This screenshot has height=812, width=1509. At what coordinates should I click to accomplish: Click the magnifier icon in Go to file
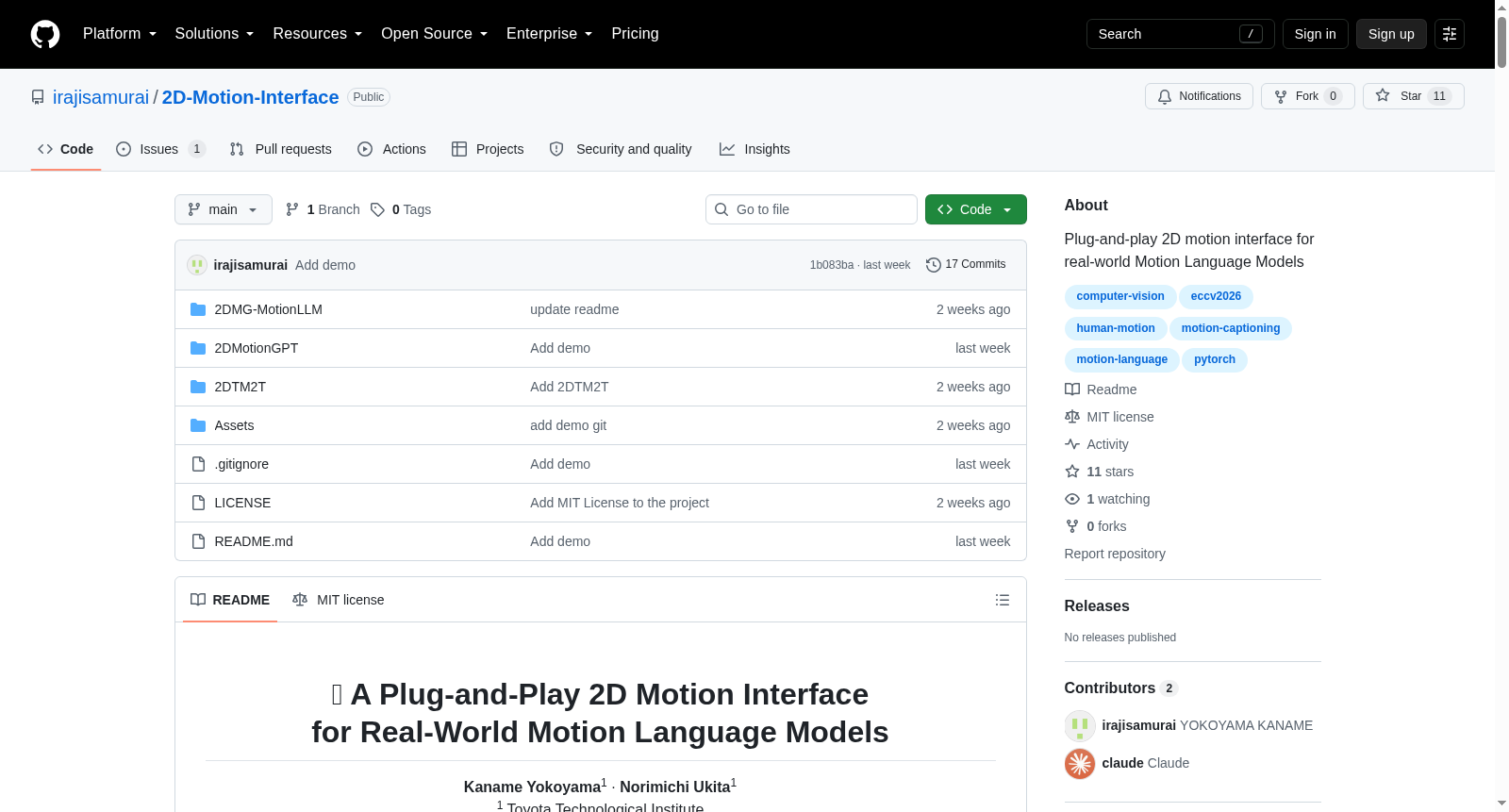point(721,209)
